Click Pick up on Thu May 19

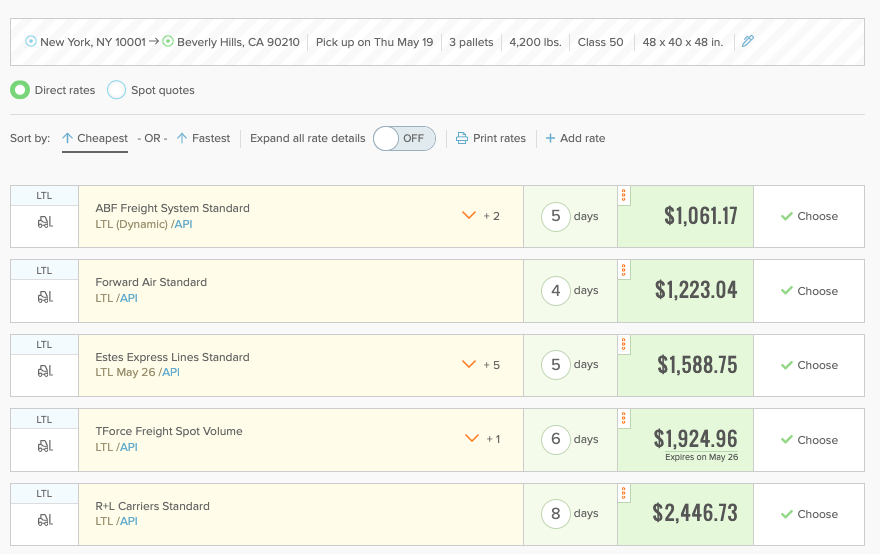pyautogui.click(x=374, y=42)
